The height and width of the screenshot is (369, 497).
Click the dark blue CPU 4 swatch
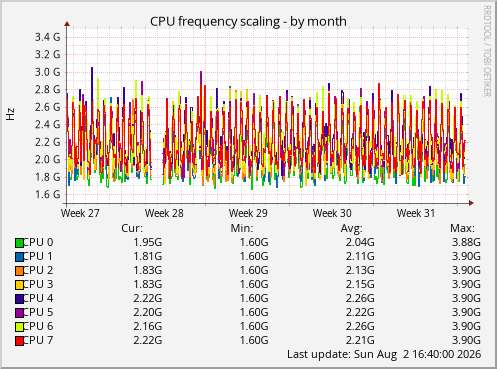point(19,299)
